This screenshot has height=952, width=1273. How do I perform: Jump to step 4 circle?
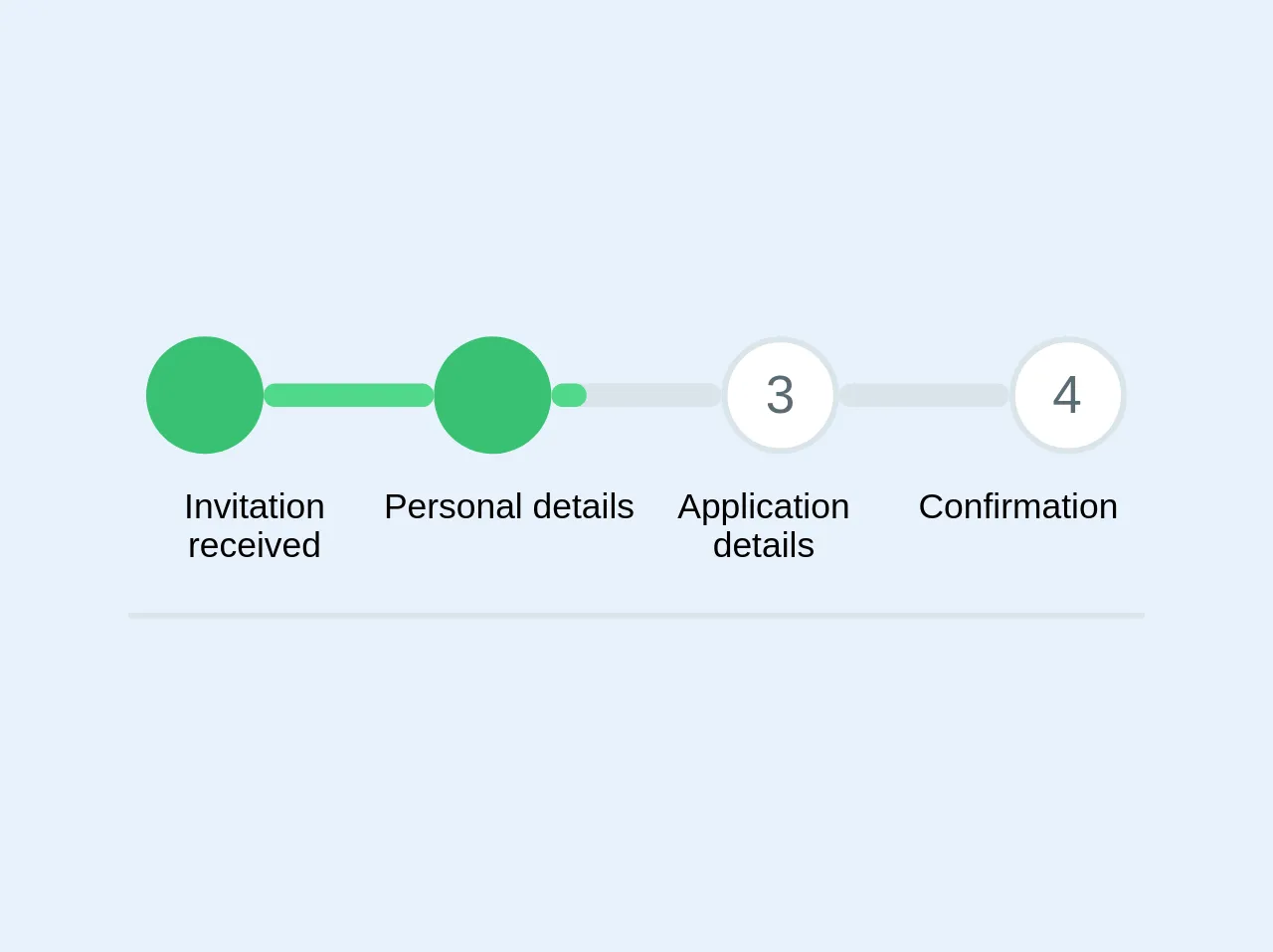(1067, 395)
